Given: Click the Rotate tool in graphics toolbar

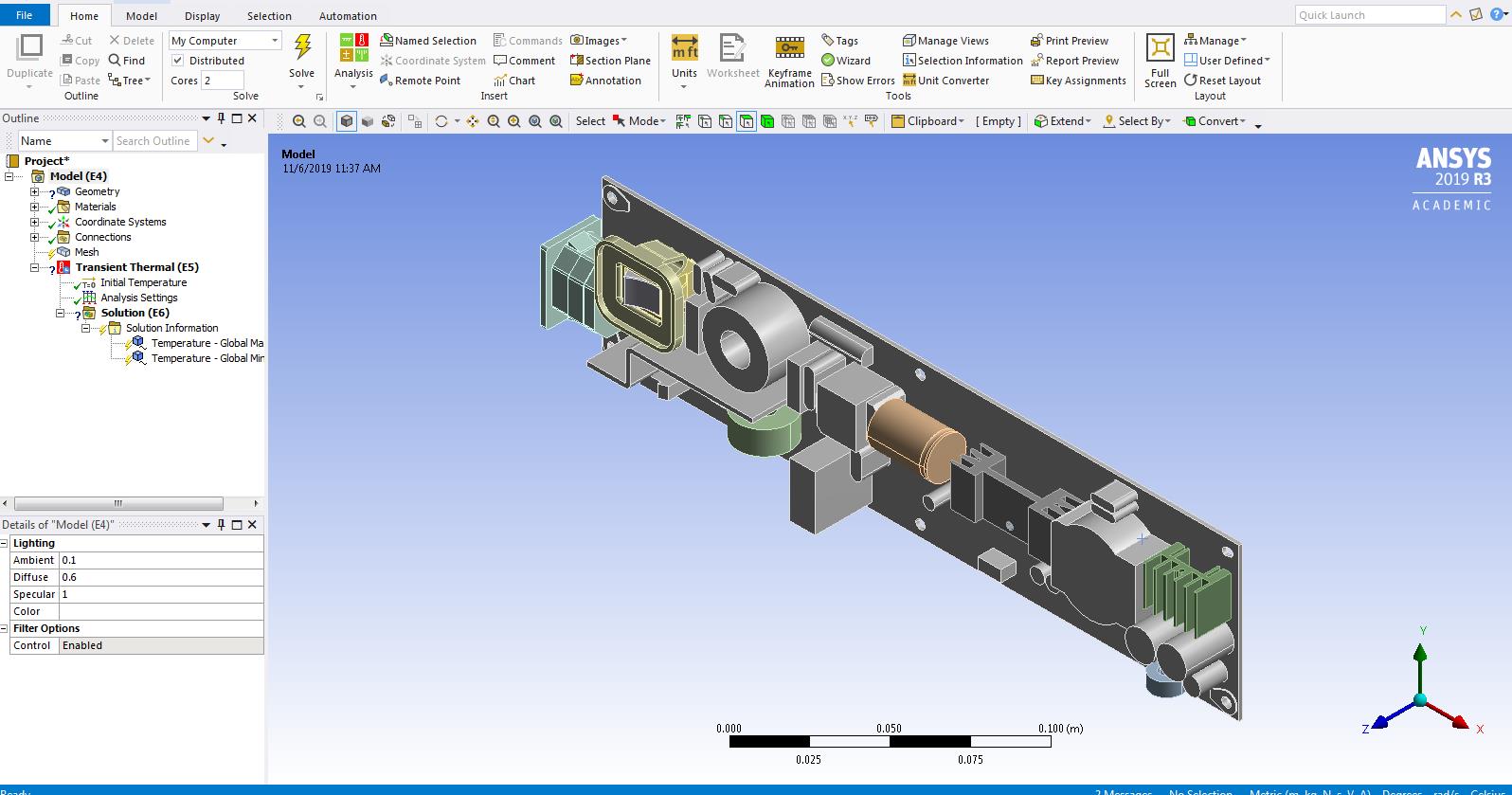Looking at the screenshot, I should click(441, 121).
